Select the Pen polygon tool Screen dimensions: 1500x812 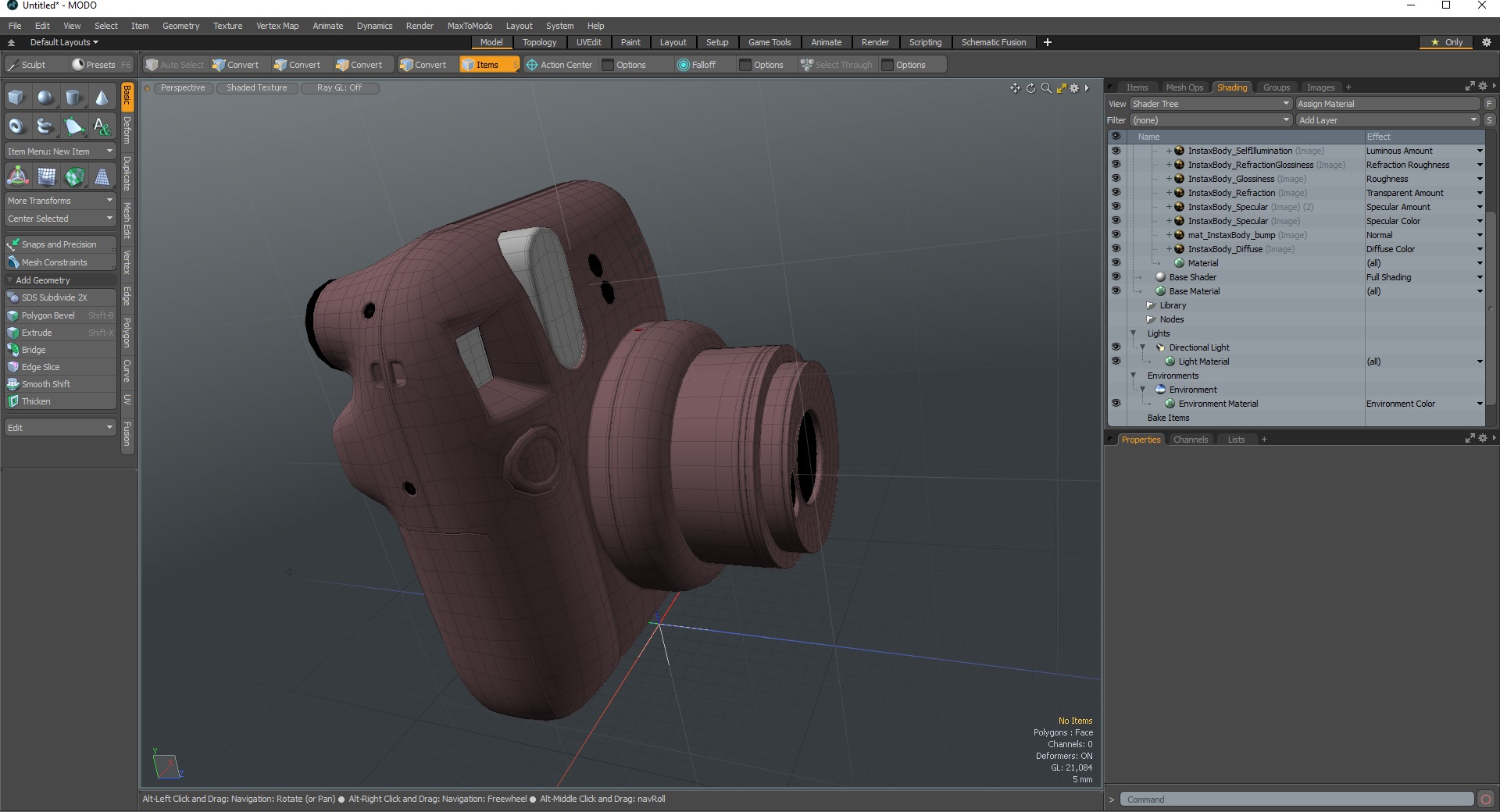(73, 126)
